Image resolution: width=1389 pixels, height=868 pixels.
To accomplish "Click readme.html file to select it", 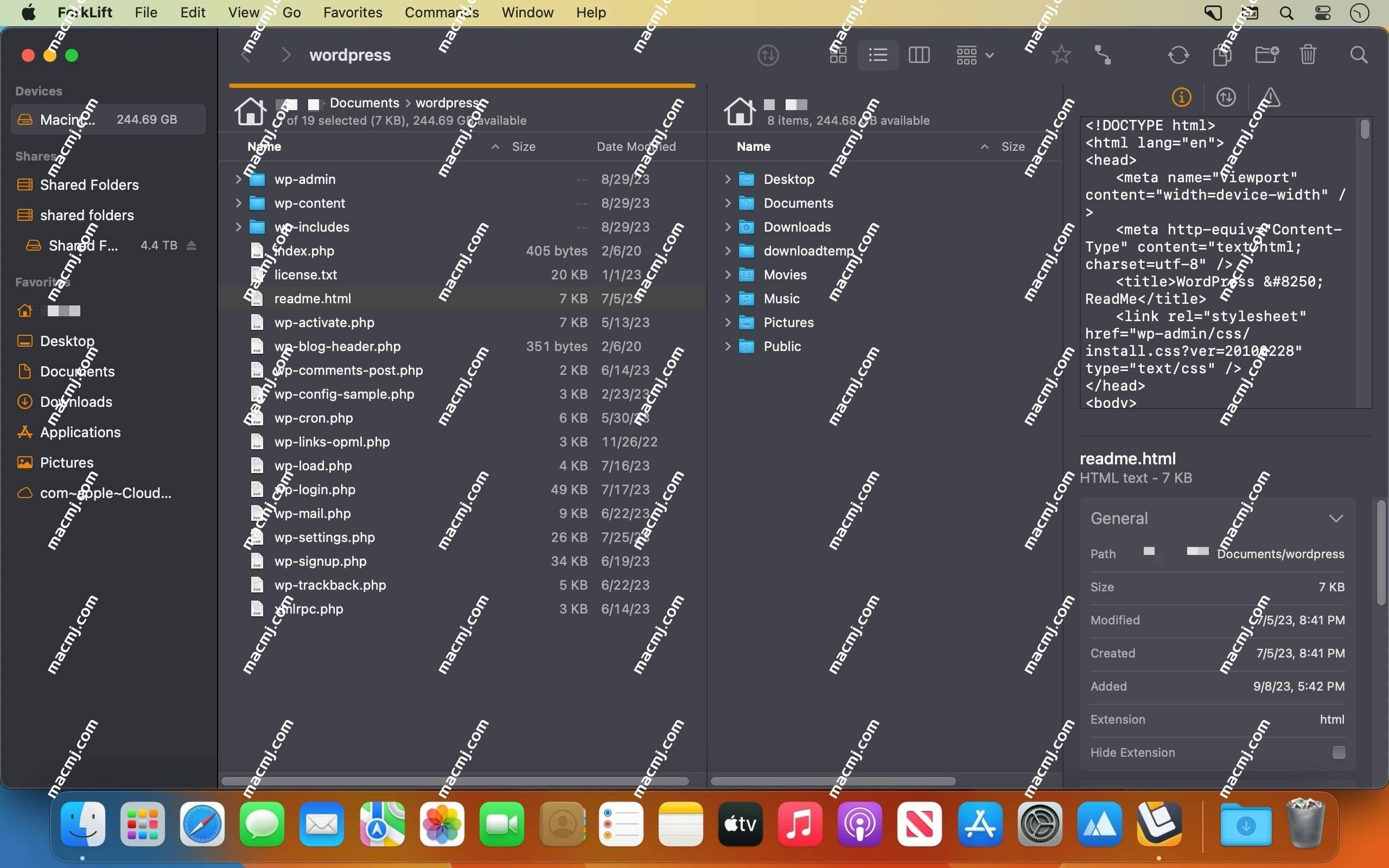I will pyautogui.click(x=313, y=298).
